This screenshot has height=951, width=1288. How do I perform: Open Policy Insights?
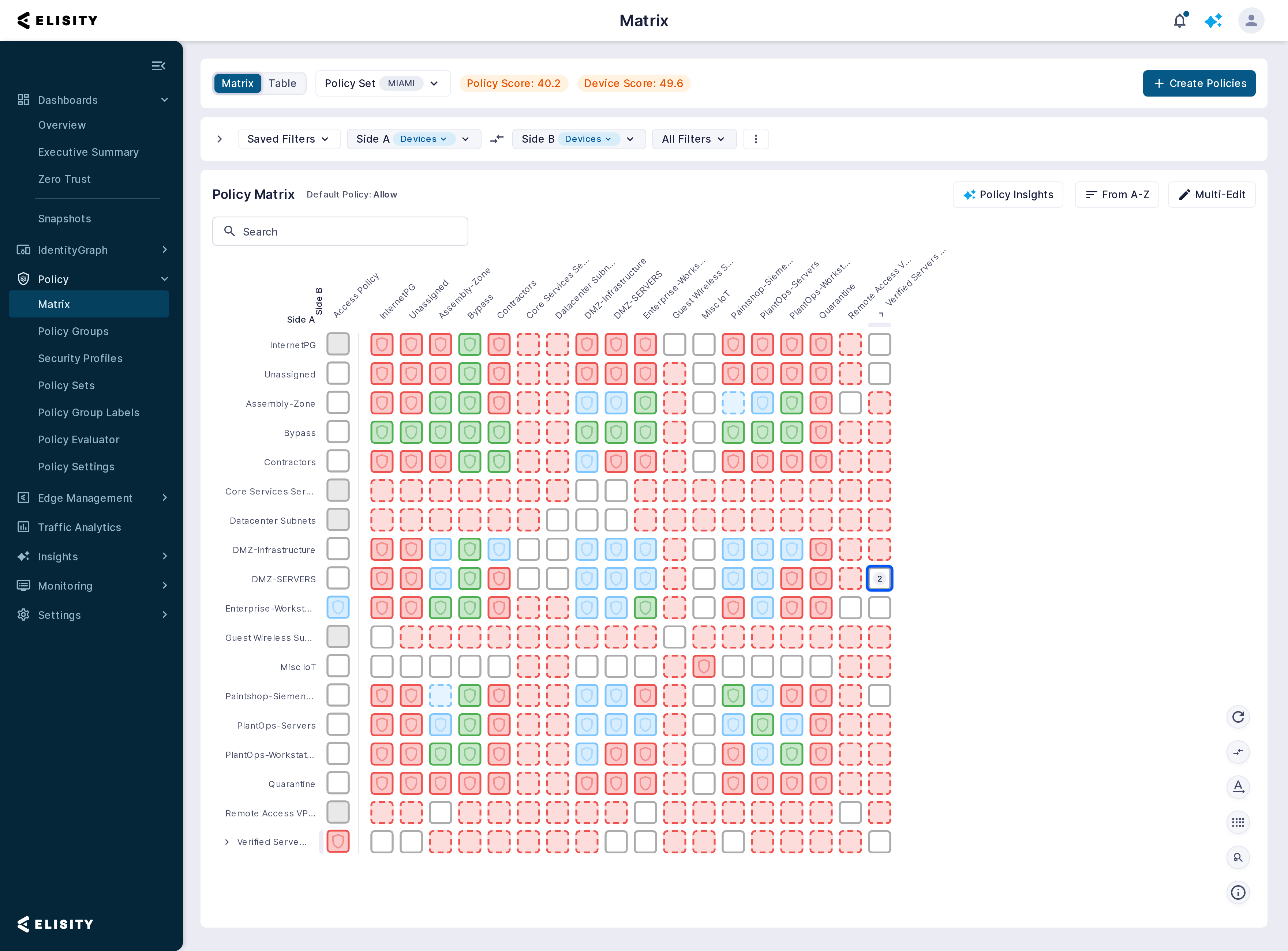point(1008,195)
